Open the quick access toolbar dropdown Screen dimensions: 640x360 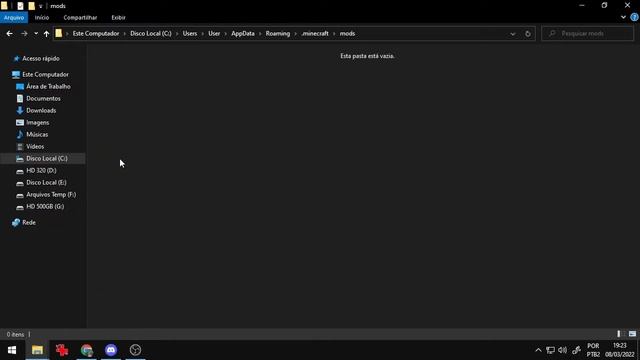[x=40, y=6]
